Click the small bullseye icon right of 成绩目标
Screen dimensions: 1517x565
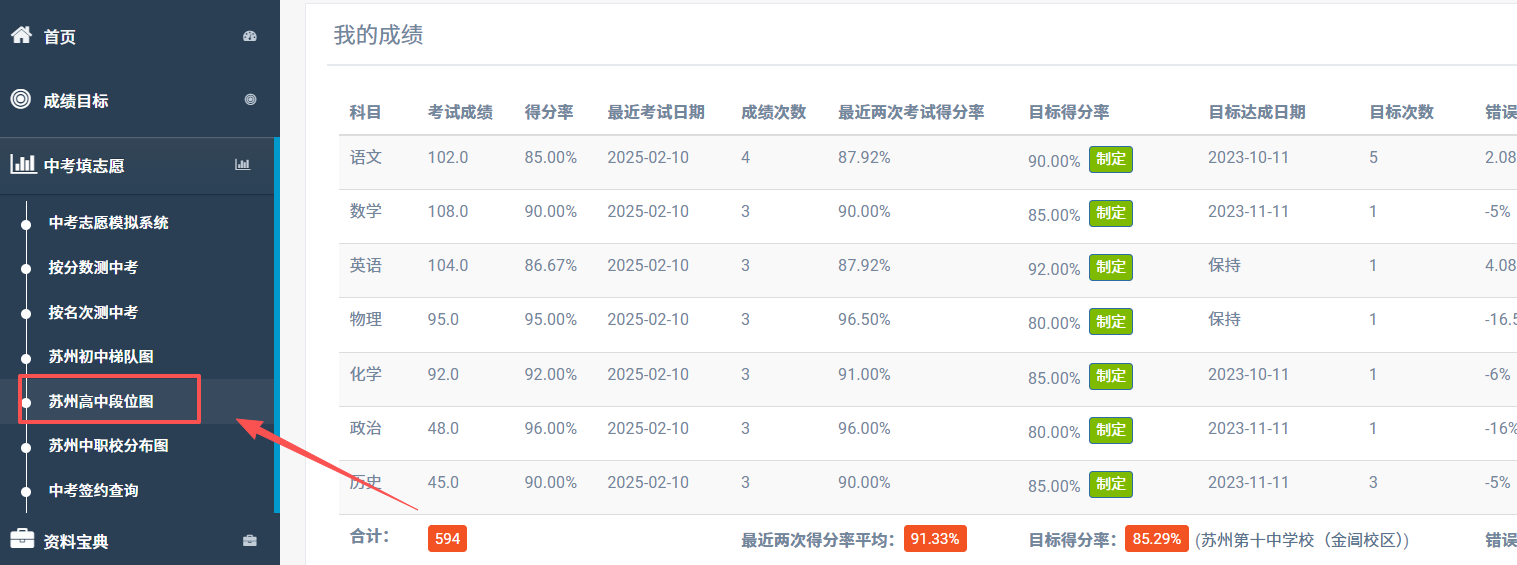pyautogui.click(x=250, y=100)
